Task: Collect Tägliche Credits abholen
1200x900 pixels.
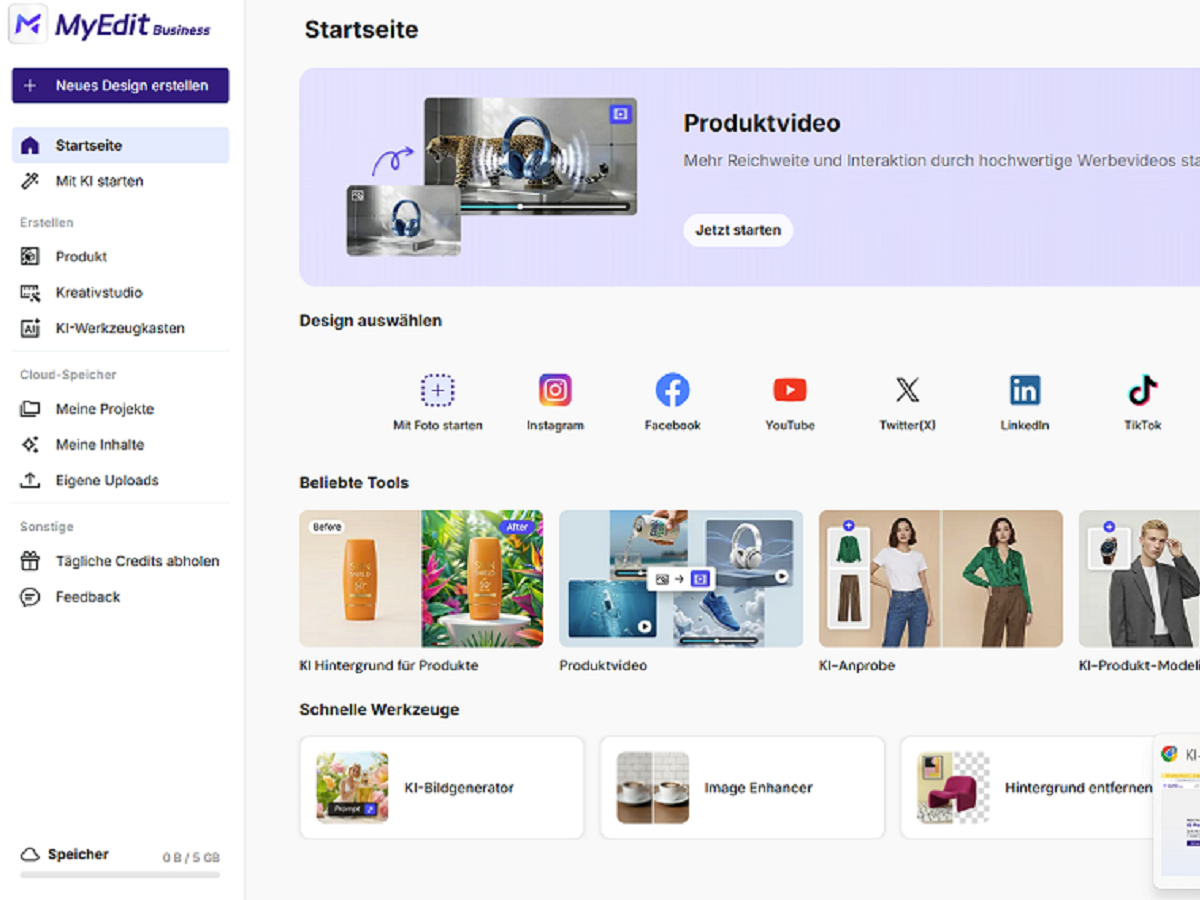Action: (137, 561)
